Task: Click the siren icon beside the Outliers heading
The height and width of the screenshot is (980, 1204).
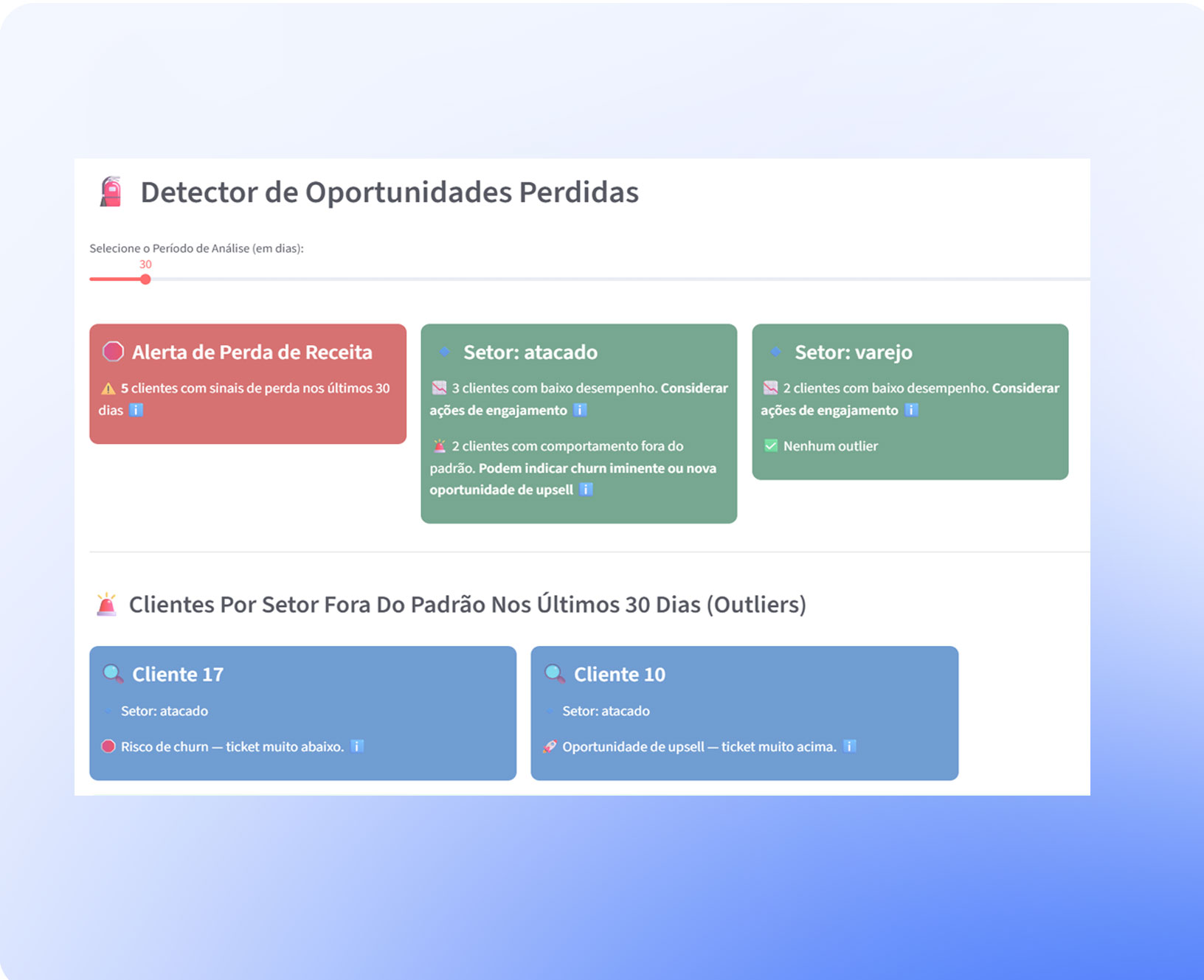Action: pos(107,604)
